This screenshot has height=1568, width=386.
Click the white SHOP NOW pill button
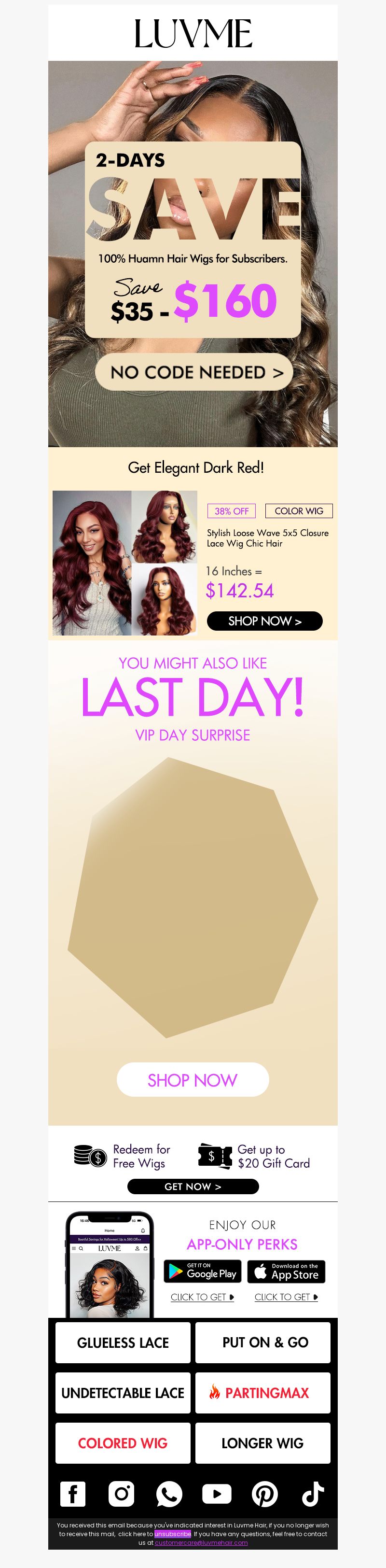(193, 1080)
